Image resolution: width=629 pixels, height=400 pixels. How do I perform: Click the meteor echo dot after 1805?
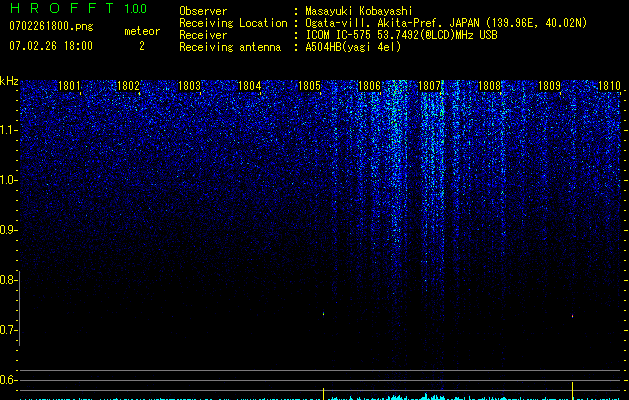323,314
